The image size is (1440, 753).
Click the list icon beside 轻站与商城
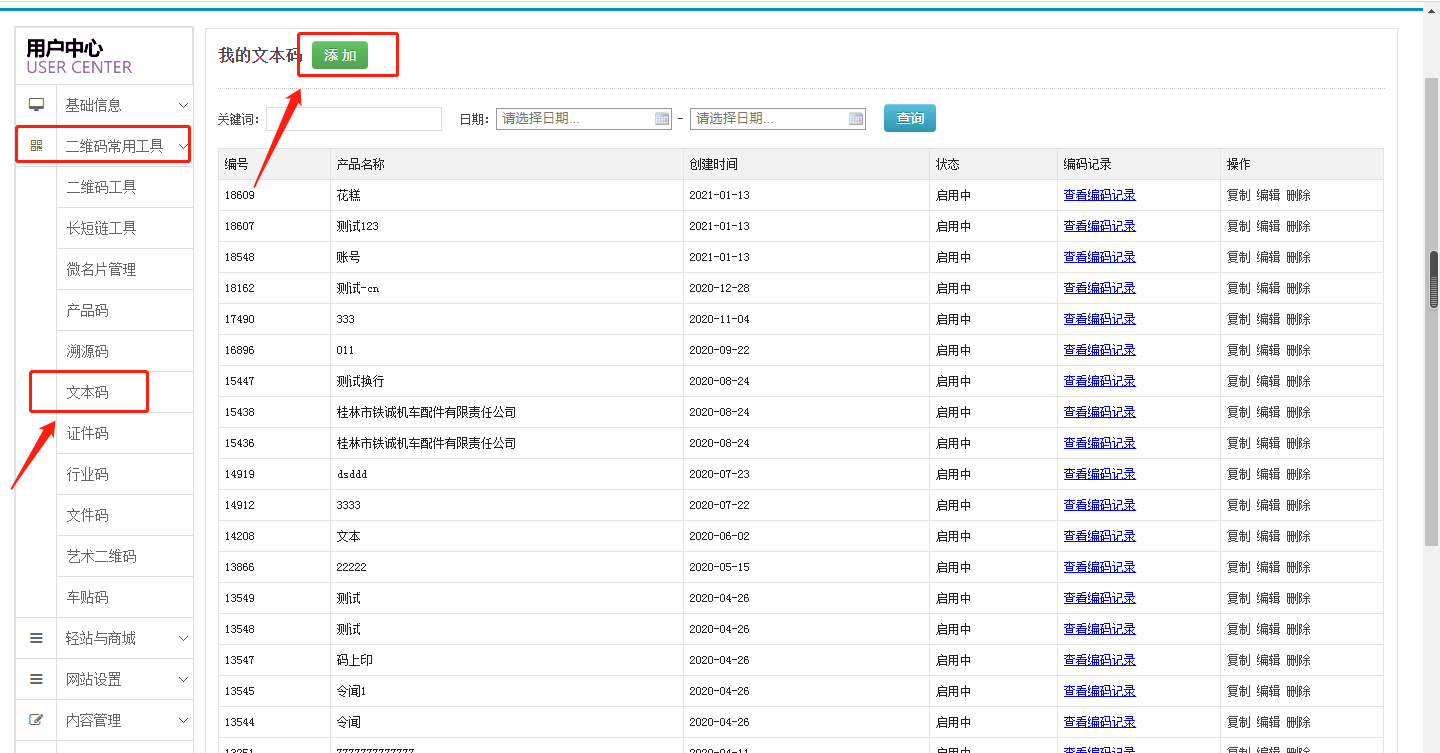point(37,638)
